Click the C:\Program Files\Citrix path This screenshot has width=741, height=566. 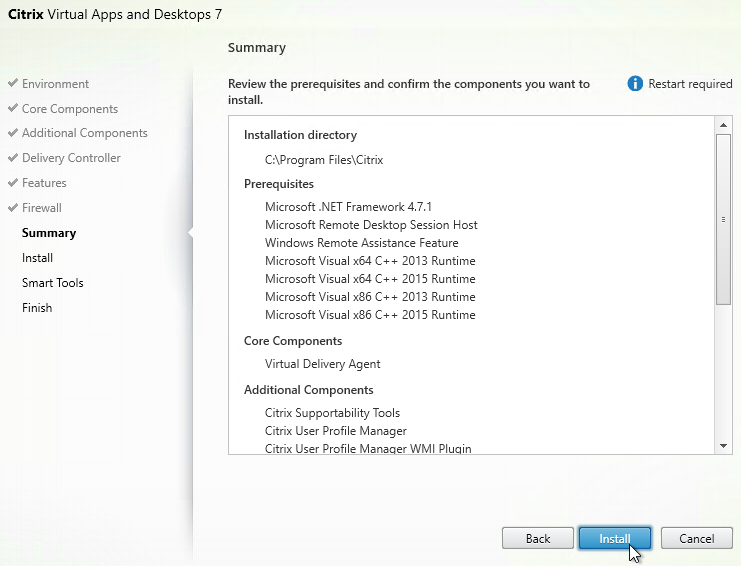(x=324, y=160)
